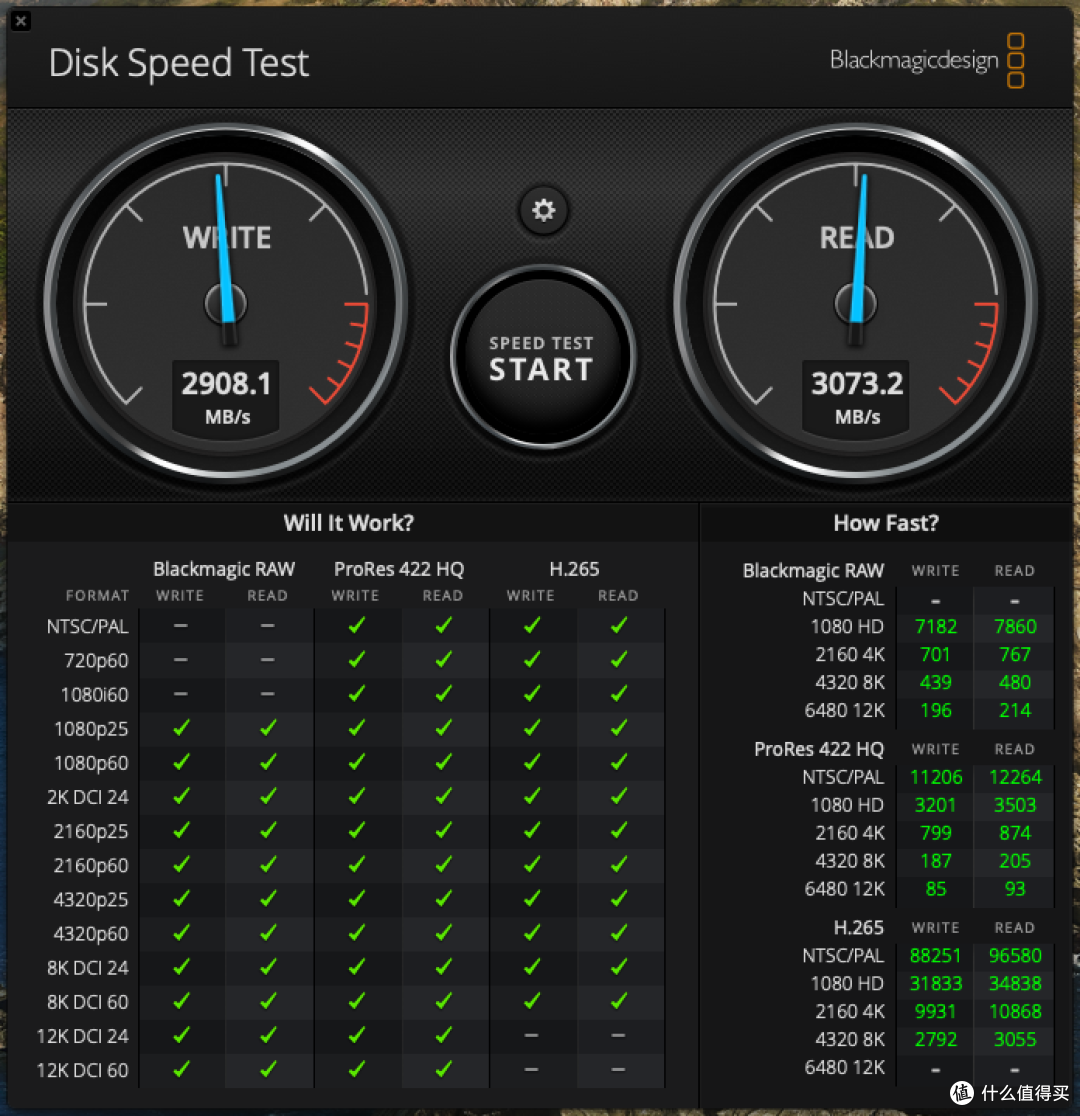Select the 8K DCI 60 format row label
The height and width of the screenshot is (1116, 1080).
point(88,1002)
